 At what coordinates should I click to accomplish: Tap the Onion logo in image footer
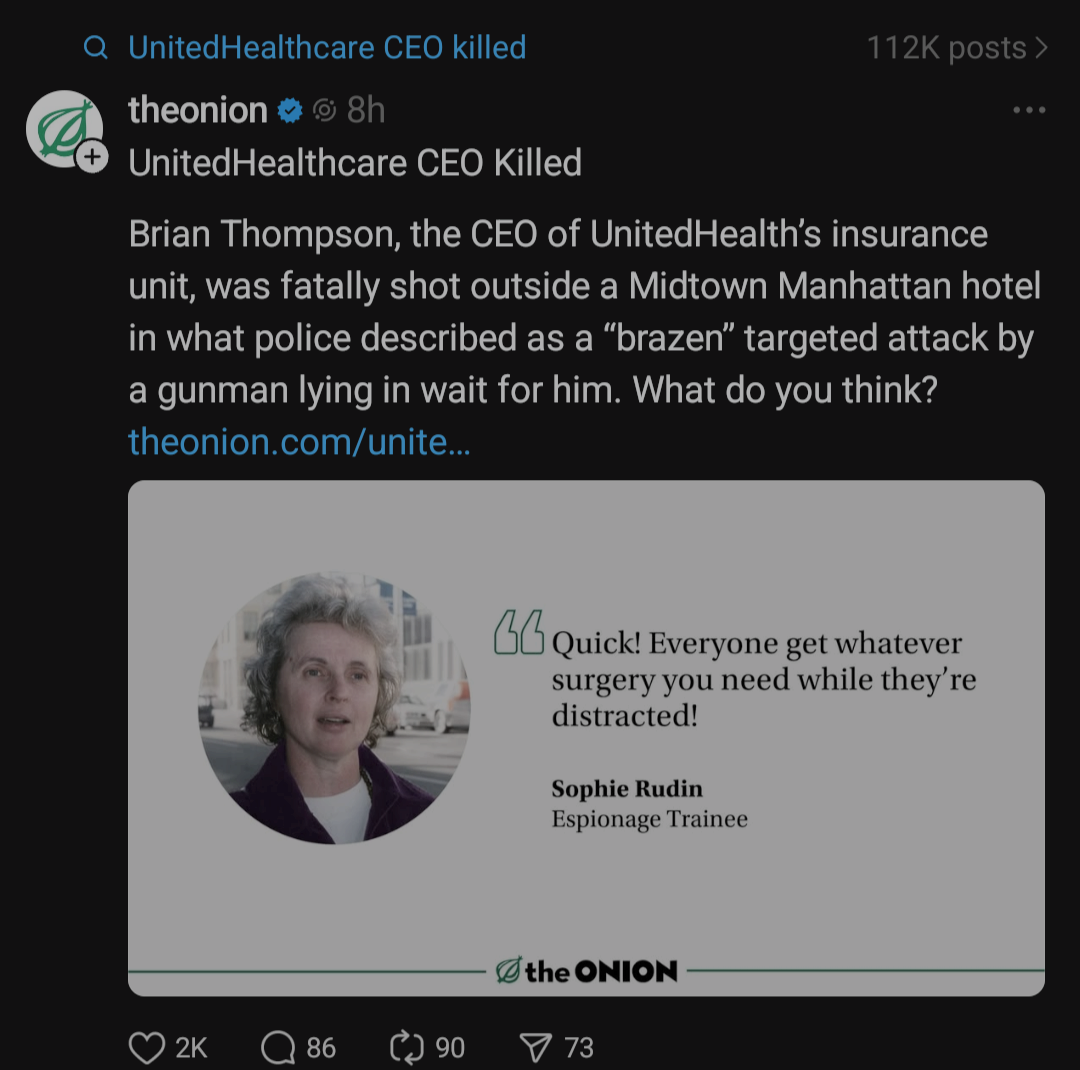point(587,971)
